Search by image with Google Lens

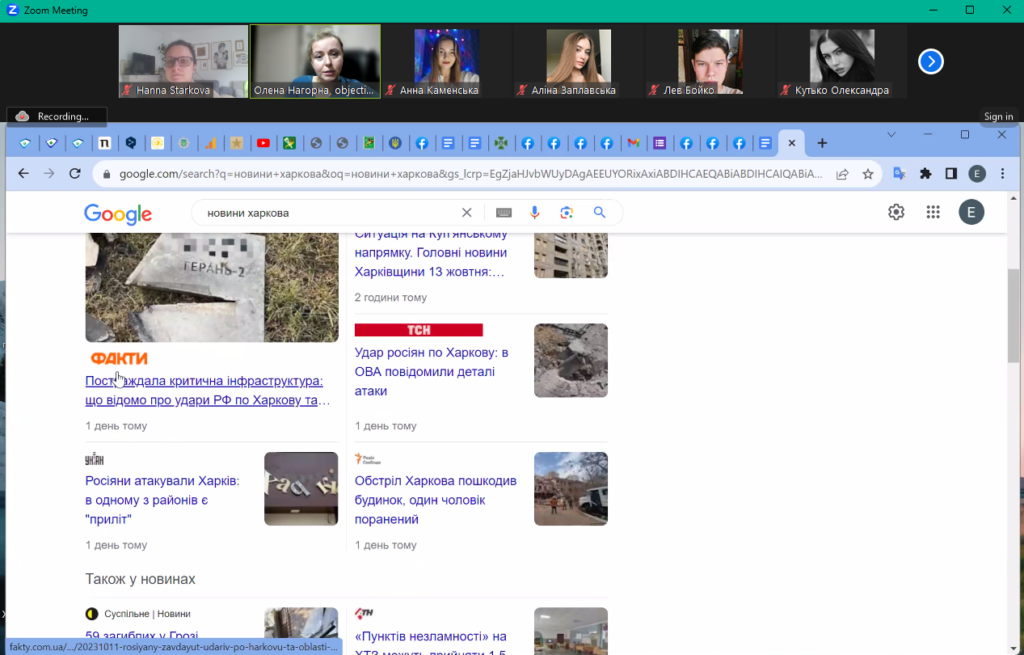pyautogui.click(x=566, y=213)
